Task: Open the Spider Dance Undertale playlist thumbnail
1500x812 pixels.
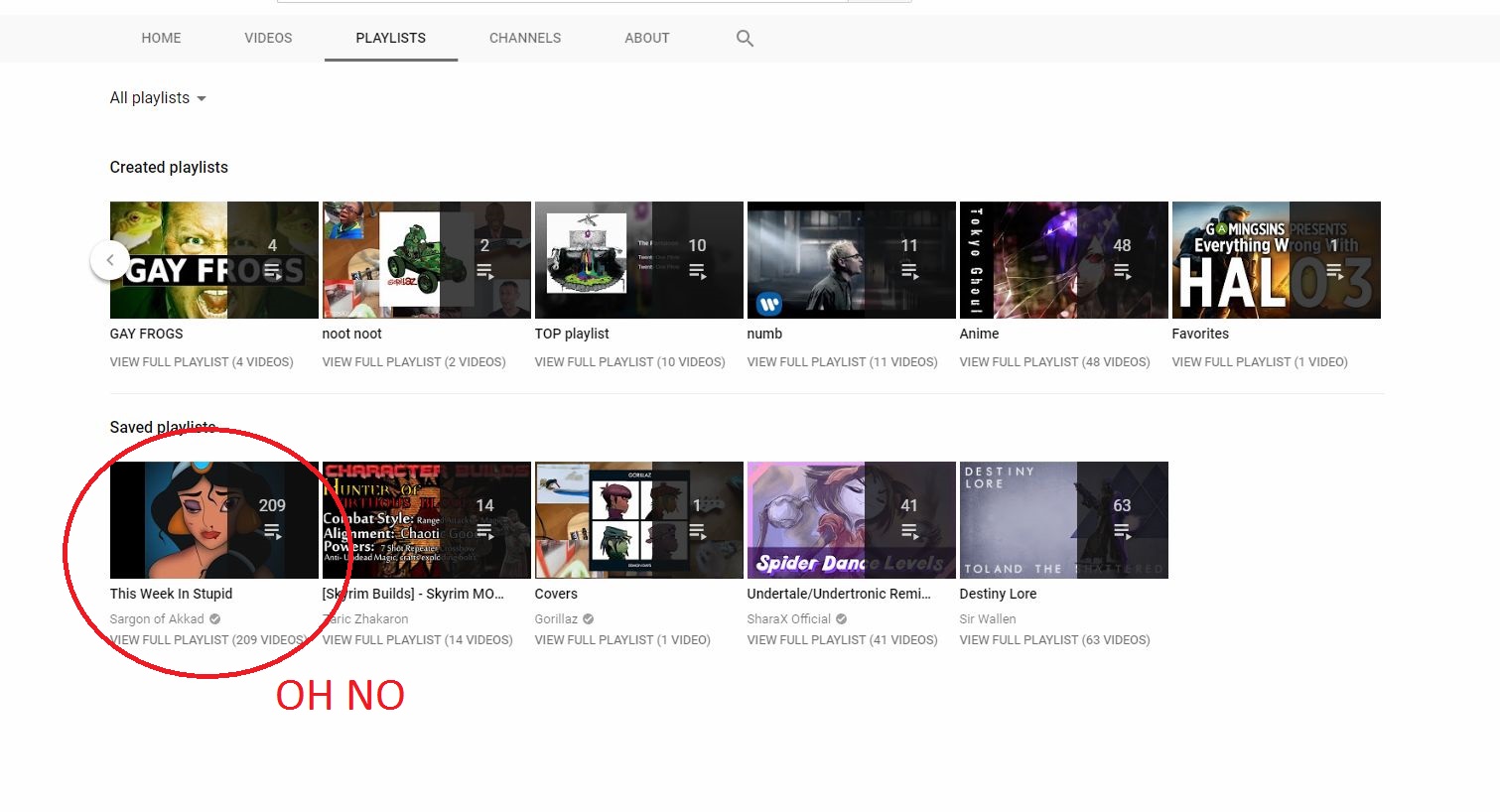Action: pos(852,520)
